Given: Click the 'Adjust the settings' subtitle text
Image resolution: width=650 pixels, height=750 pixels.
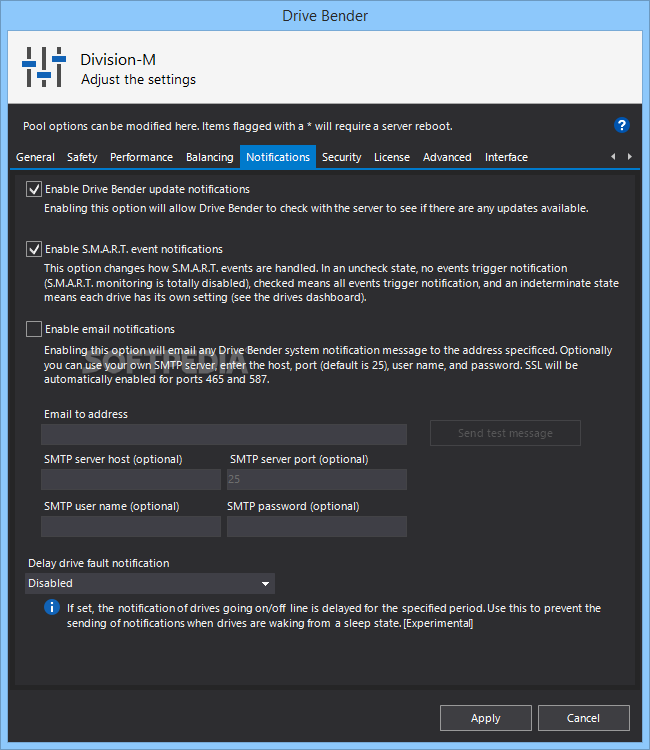Looking at the screenshot, I should click(138, 79).
